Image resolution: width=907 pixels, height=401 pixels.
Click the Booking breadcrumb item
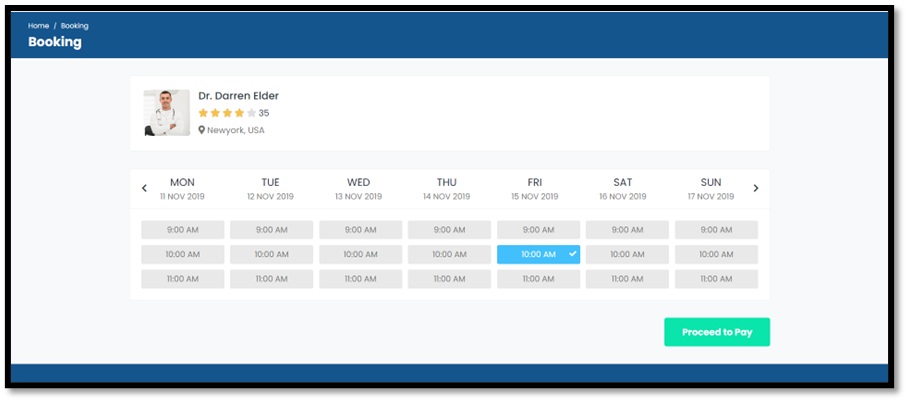click(x=75, y=25)
